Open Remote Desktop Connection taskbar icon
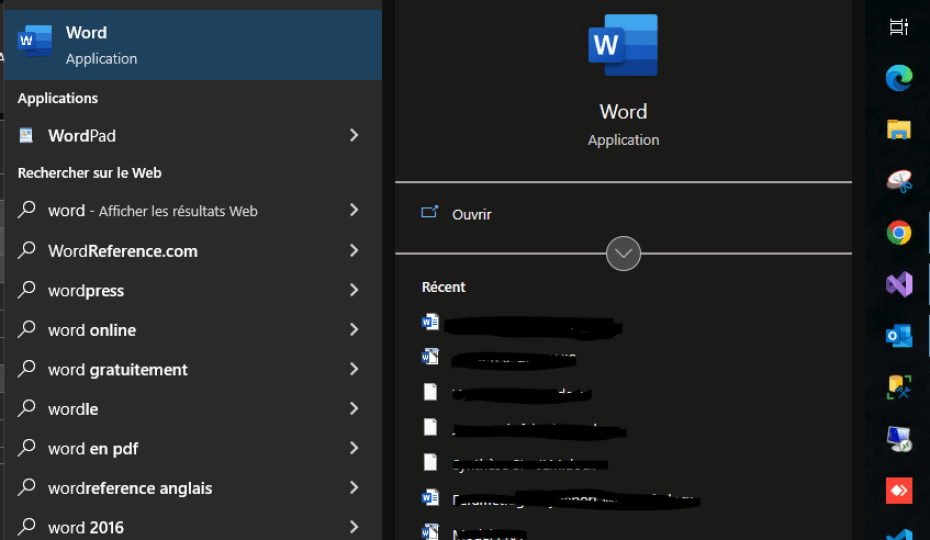930x540 pixels. [x=899, y=439]
